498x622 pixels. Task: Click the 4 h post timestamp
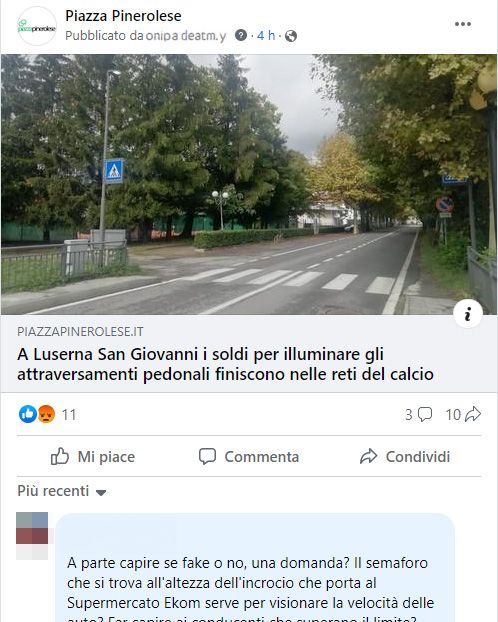(266, 35)
